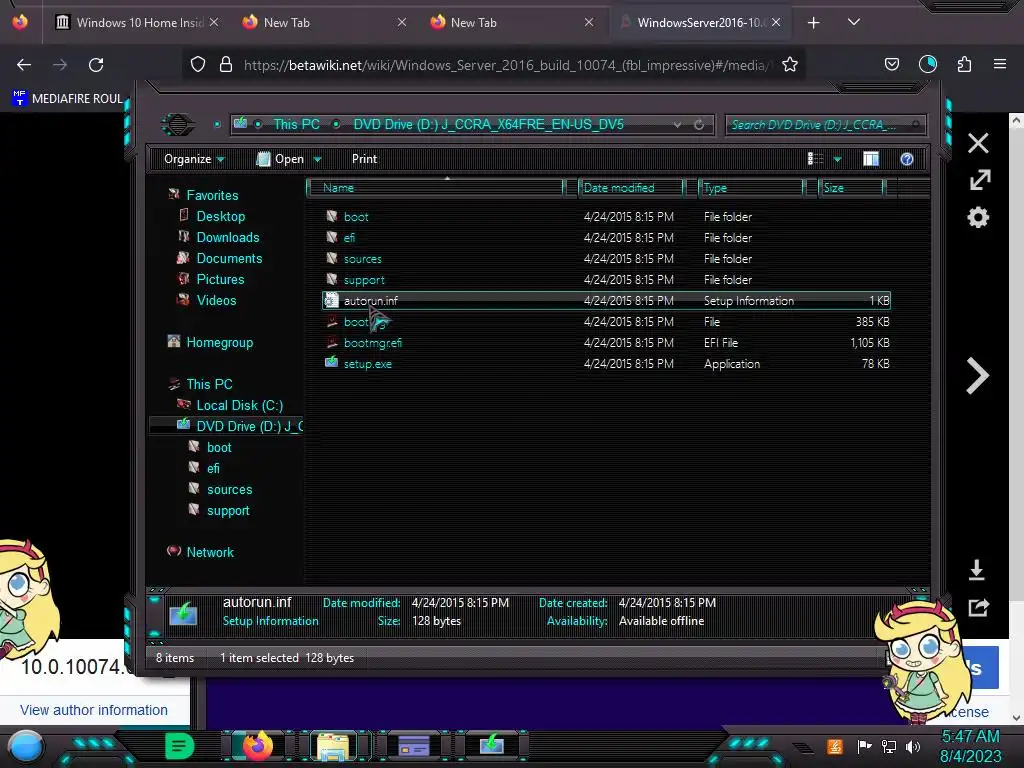Close the Windows 10 Home Insider tab
Image resolution: width=1024 pixels, height=768 pixels.
coord(214,23)
